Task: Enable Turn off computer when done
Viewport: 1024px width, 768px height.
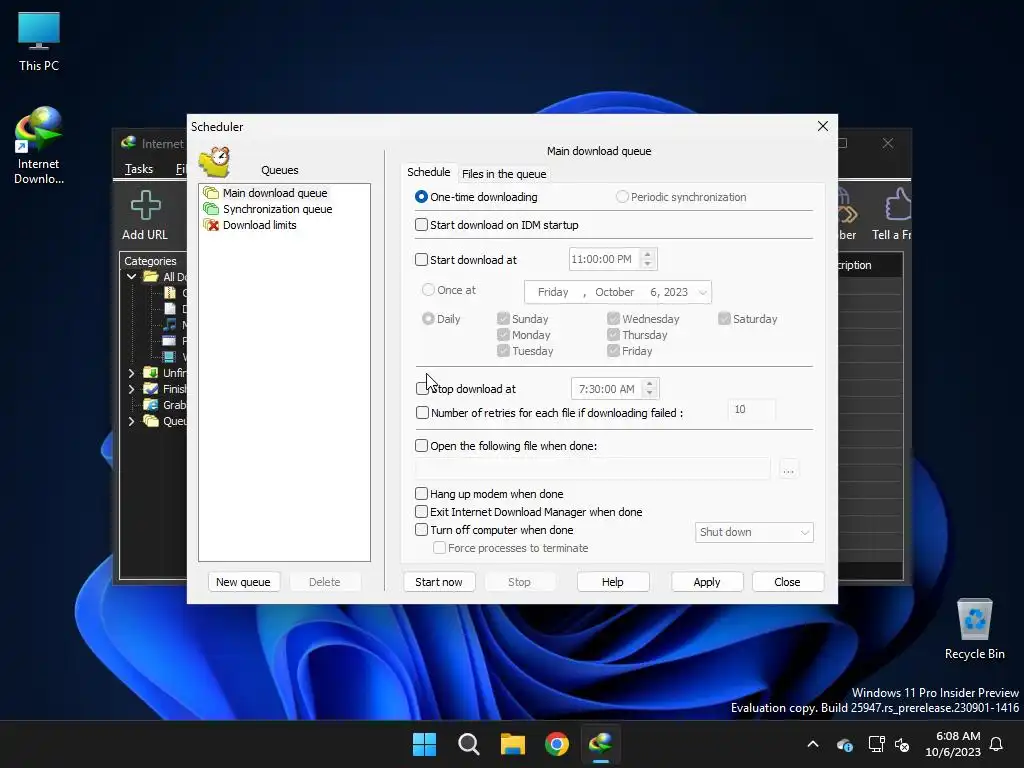Action: [x=421, y=530]
